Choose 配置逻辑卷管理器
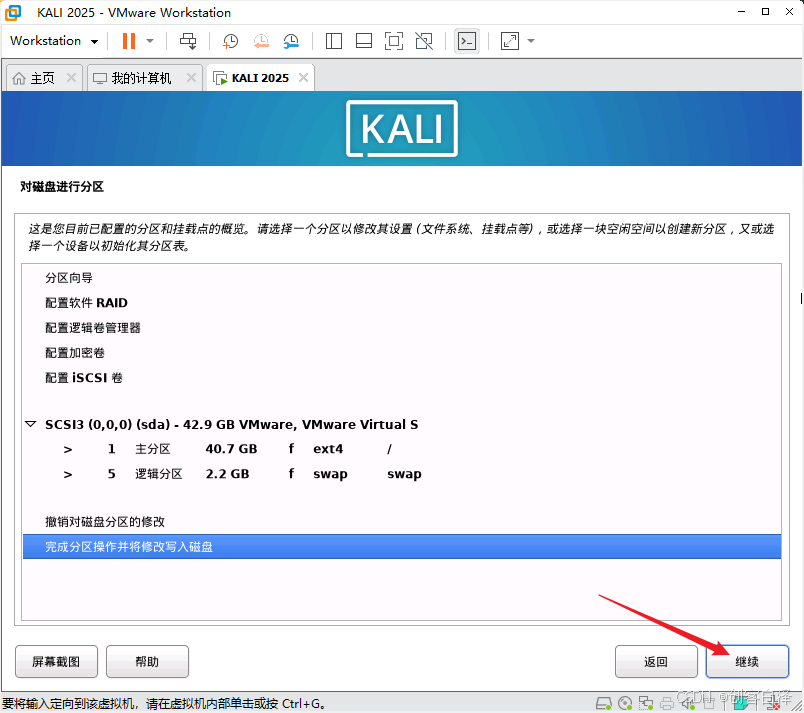 click(93, 328)
